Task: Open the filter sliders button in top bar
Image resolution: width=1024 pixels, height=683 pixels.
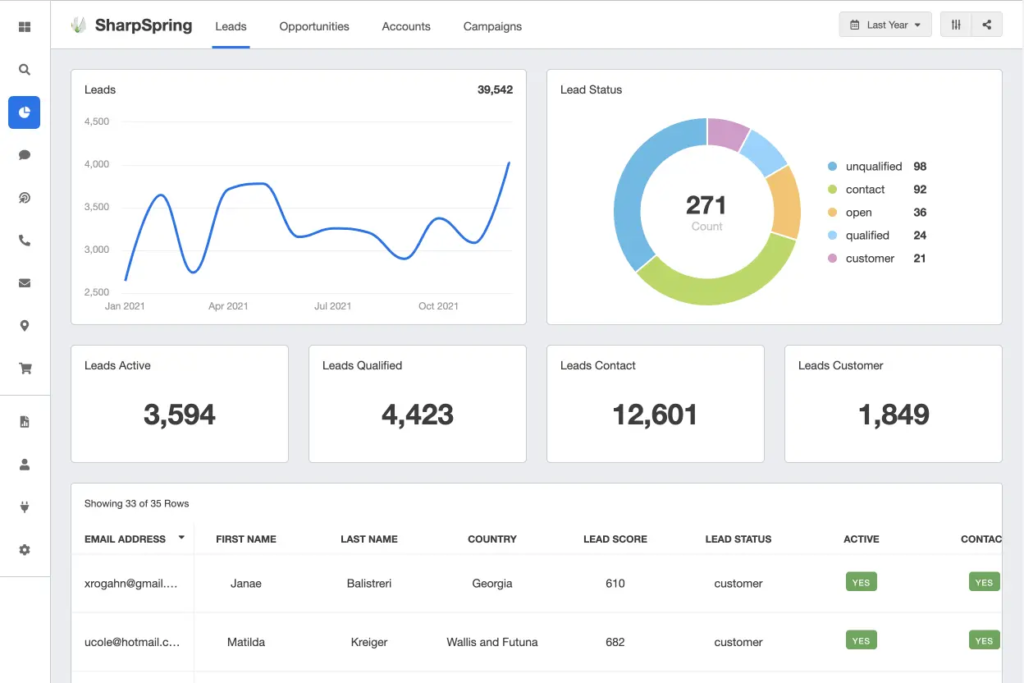Action: [956, 25]
